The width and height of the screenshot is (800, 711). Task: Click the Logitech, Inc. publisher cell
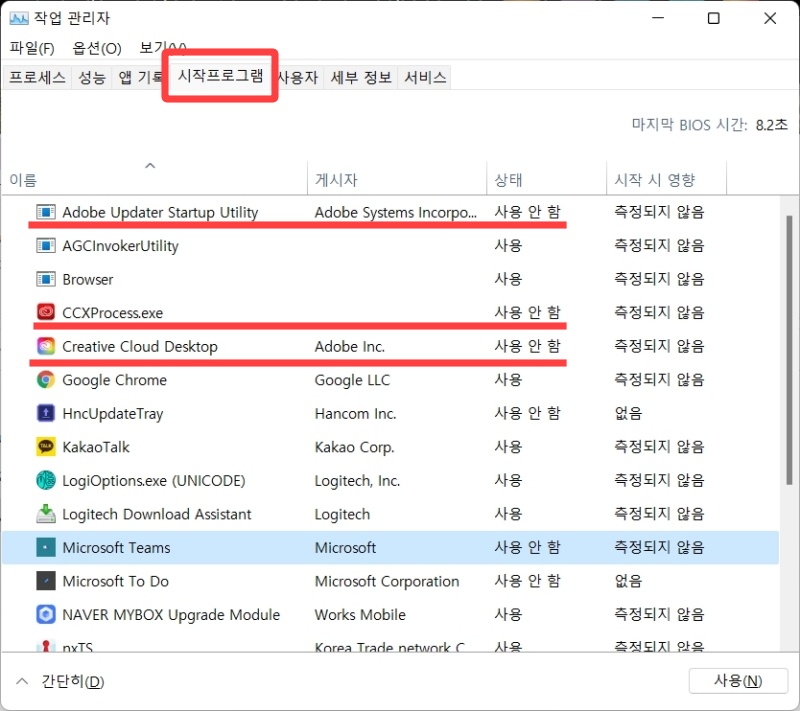click(x=357, y=480)
